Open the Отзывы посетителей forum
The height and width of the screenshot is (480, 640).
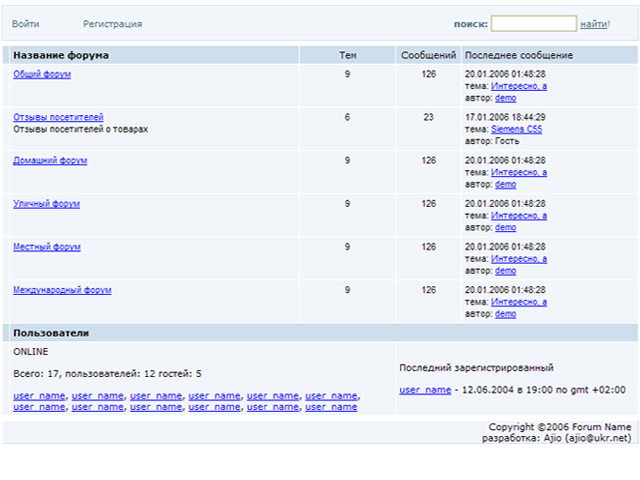coord(58,118)
